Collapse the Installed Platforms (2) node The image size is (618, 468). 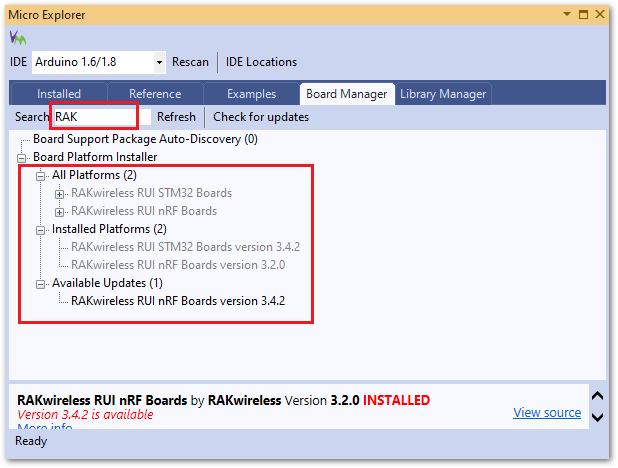point(41,230)
